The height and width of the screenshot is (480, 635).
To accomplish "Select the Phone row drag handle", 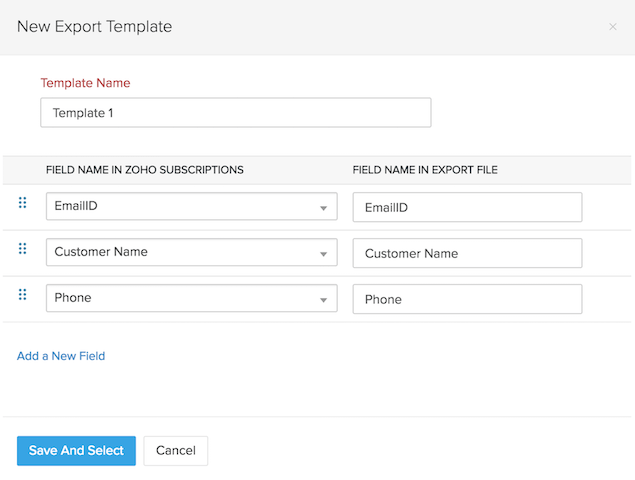I will (x=22, y=295).
